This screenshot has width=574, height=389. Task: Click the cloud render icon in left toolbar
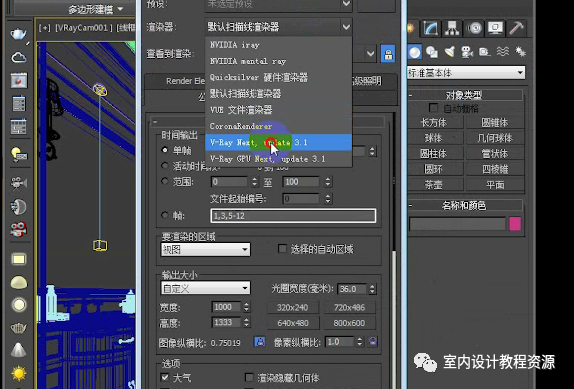(x=18, y=57)
